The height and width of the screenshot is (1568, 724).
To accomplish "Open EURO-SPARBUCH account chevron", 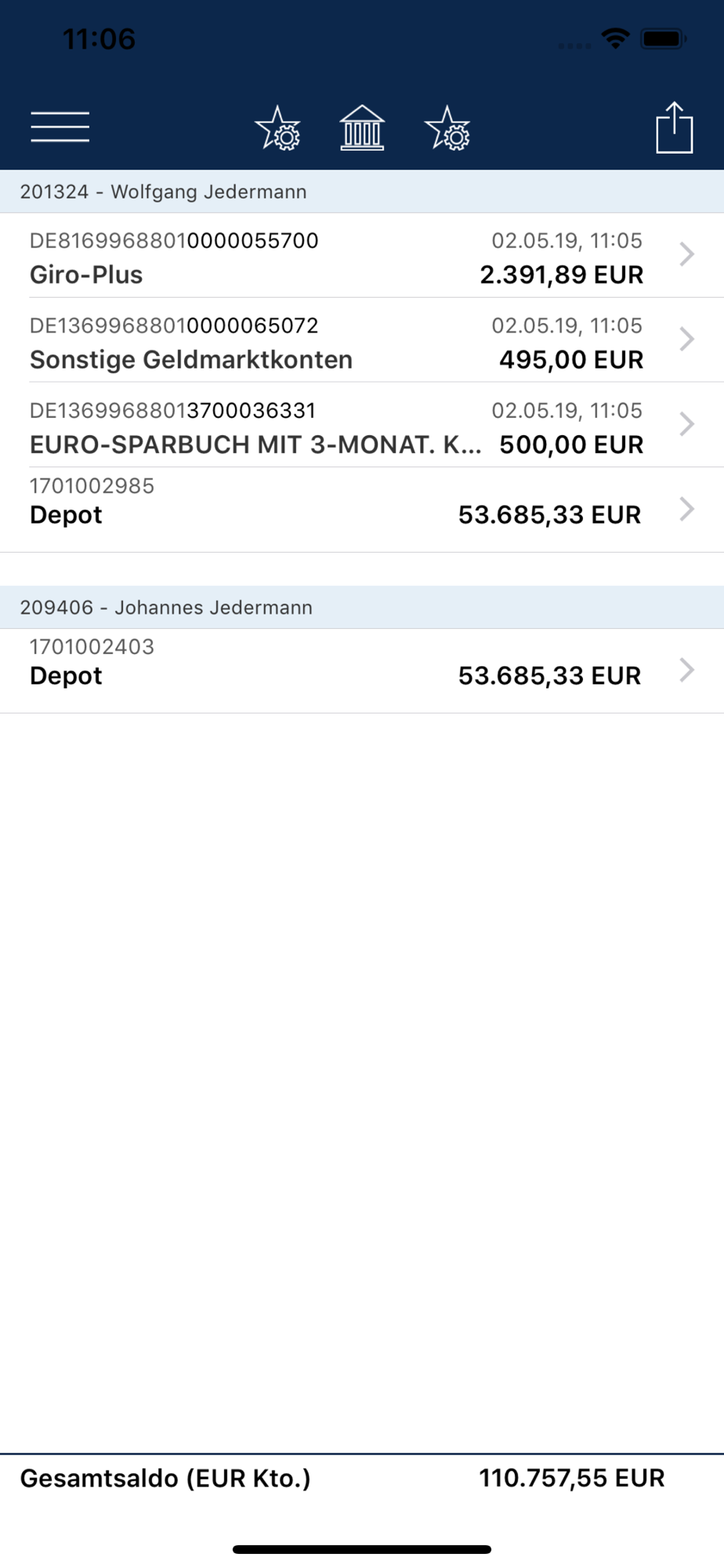I will (x=687, y=424).
